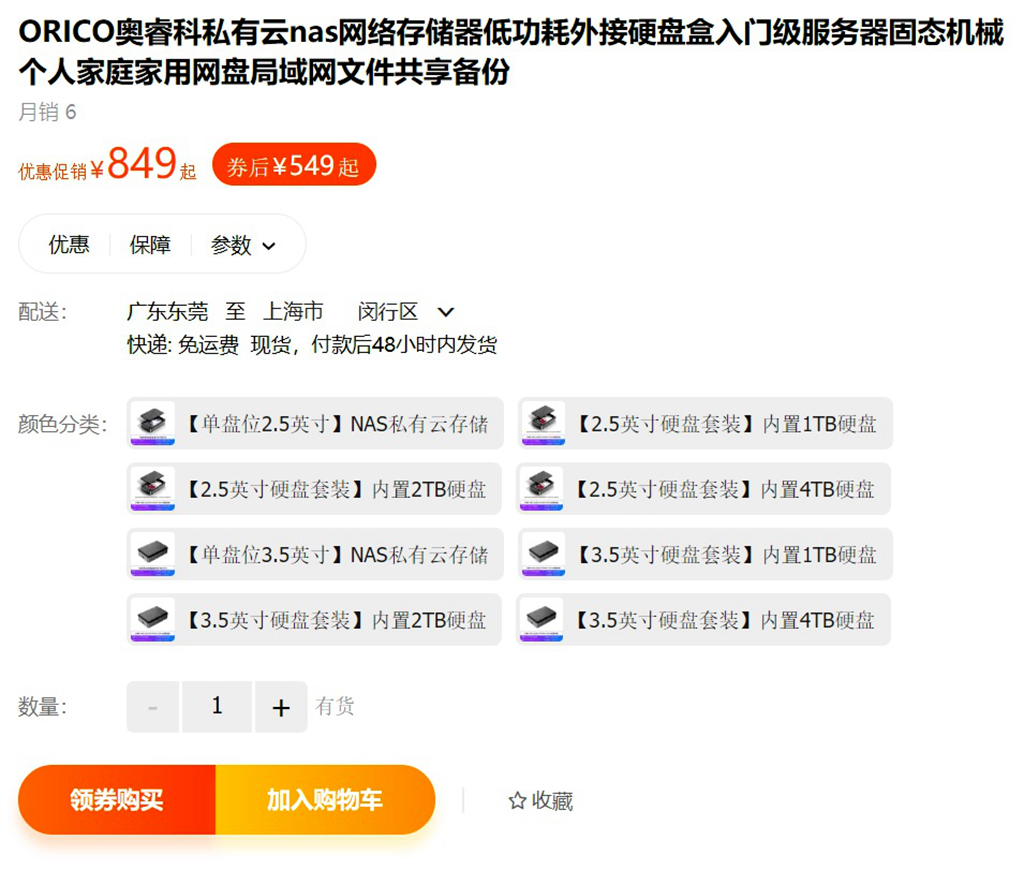Viewport: 1024px width, 870px height.
Task: Select 【2.5英寸硬盘套装】内置1TB硬盘 option
Action: (704, 423)
